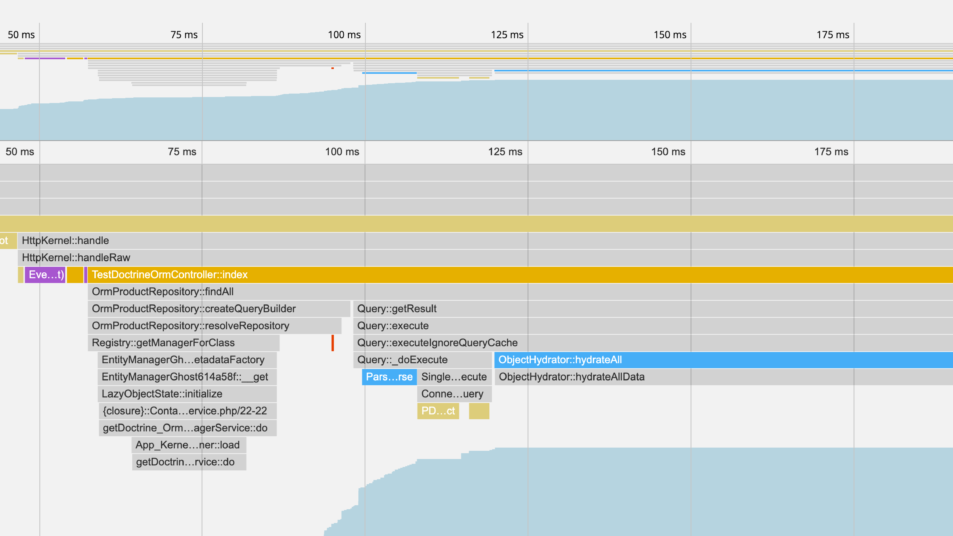Click the Registry::getManagerForClass span
Viewport: 953px width, 536px height.
pos(163,343)
